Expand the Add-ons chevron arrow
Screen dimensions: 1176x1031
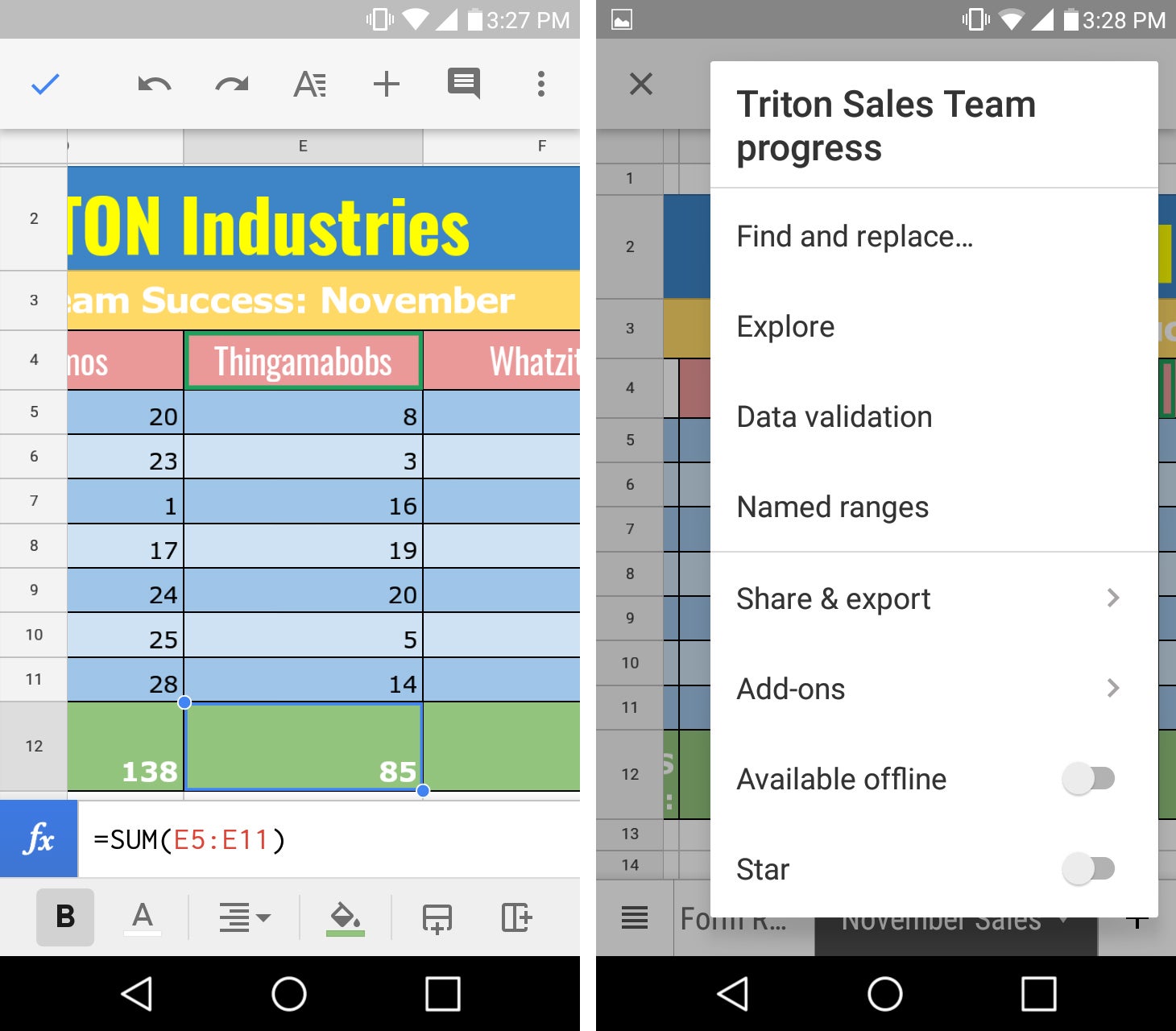point(1113,688)
